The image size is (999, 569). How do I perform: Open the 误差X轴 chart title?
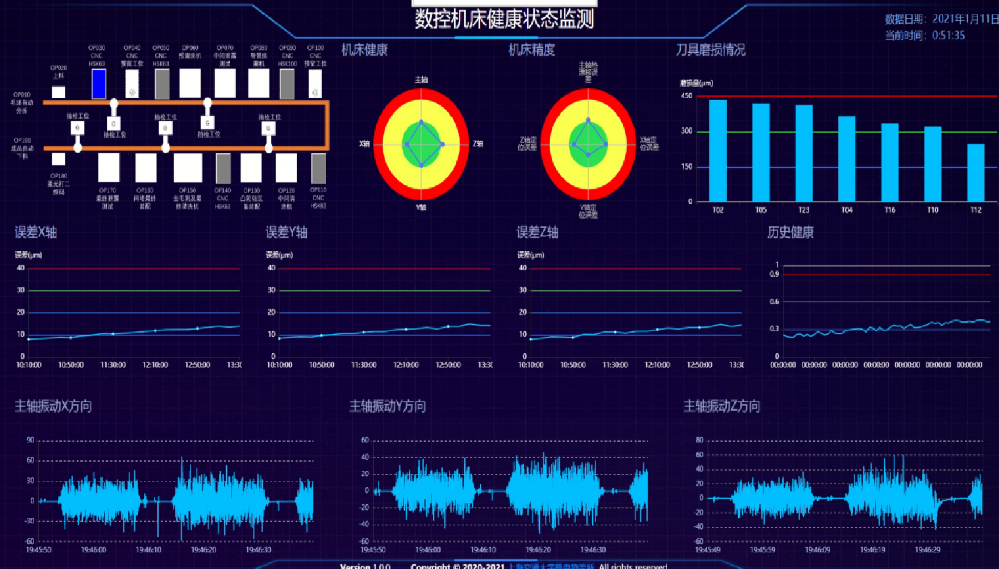coord(35,232)
